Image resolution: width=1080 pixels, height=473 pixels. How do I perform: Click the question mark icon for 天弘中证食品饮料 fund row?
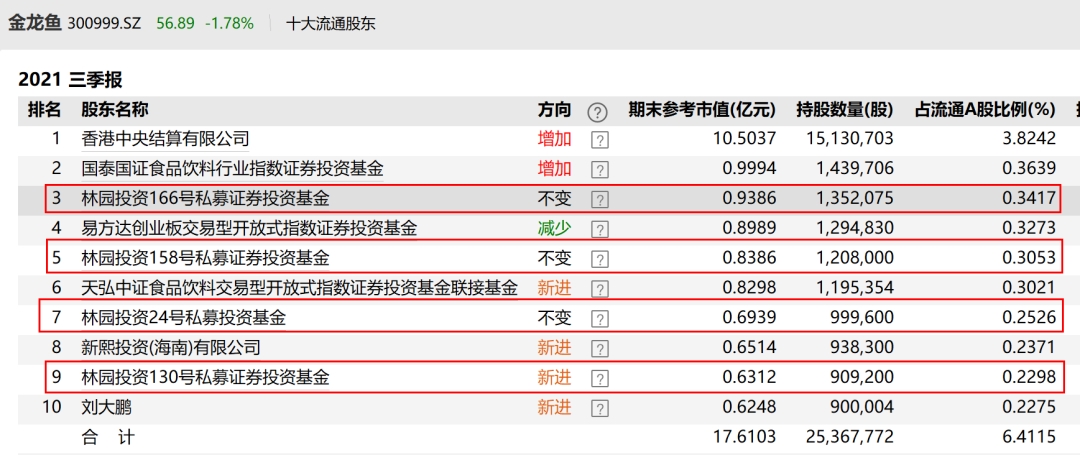[601, 289]
